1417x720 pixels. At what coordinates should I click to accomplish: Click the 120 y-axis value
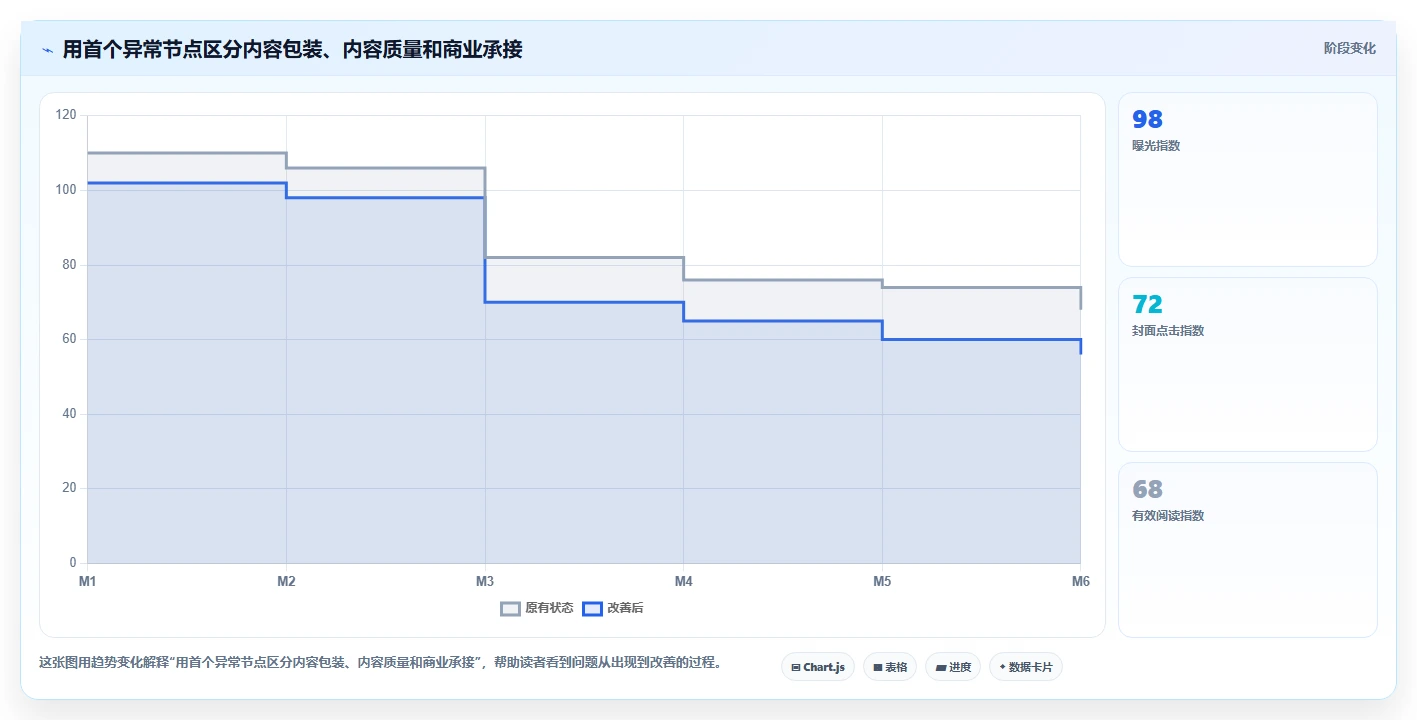click(x=66, y=115)
